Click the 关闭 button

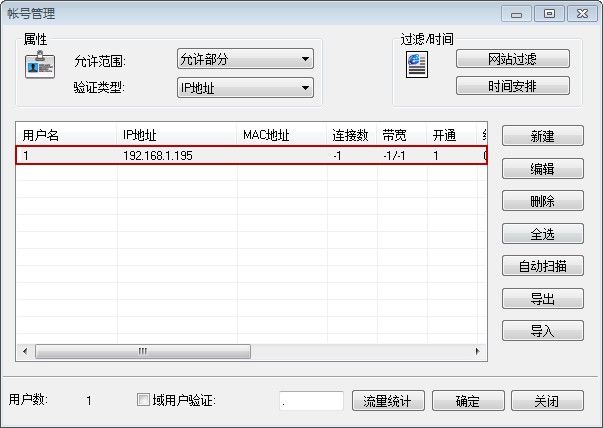(x=547, y=401)
